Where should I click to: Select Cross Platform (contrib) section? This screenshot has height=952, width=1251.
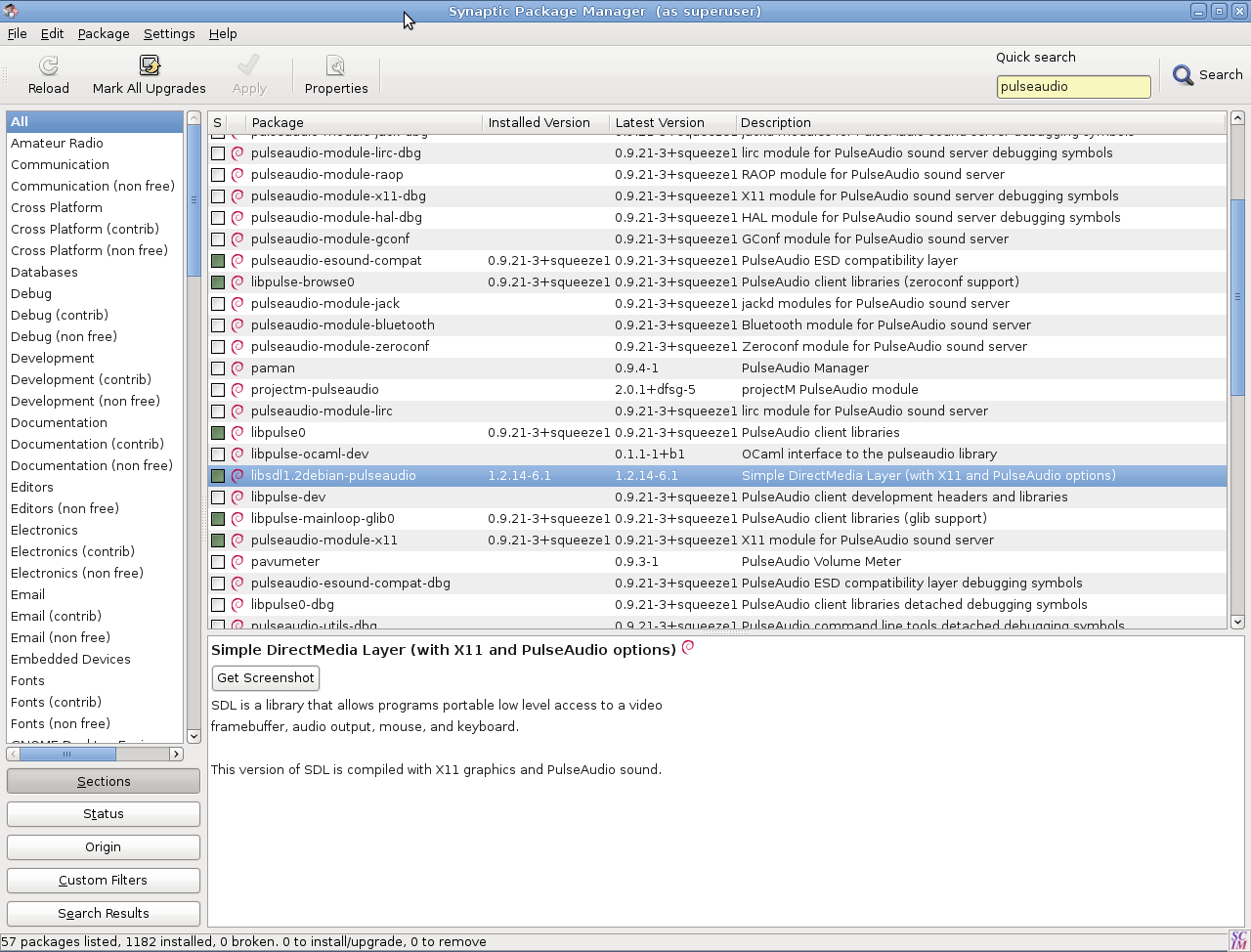85,230
